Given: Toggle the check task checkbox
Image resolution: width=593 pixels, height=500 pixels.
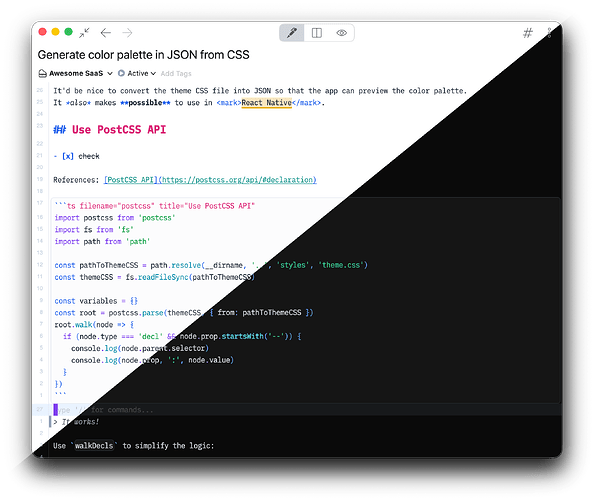Looking at the screenshot, I should [x=68, y=156].
